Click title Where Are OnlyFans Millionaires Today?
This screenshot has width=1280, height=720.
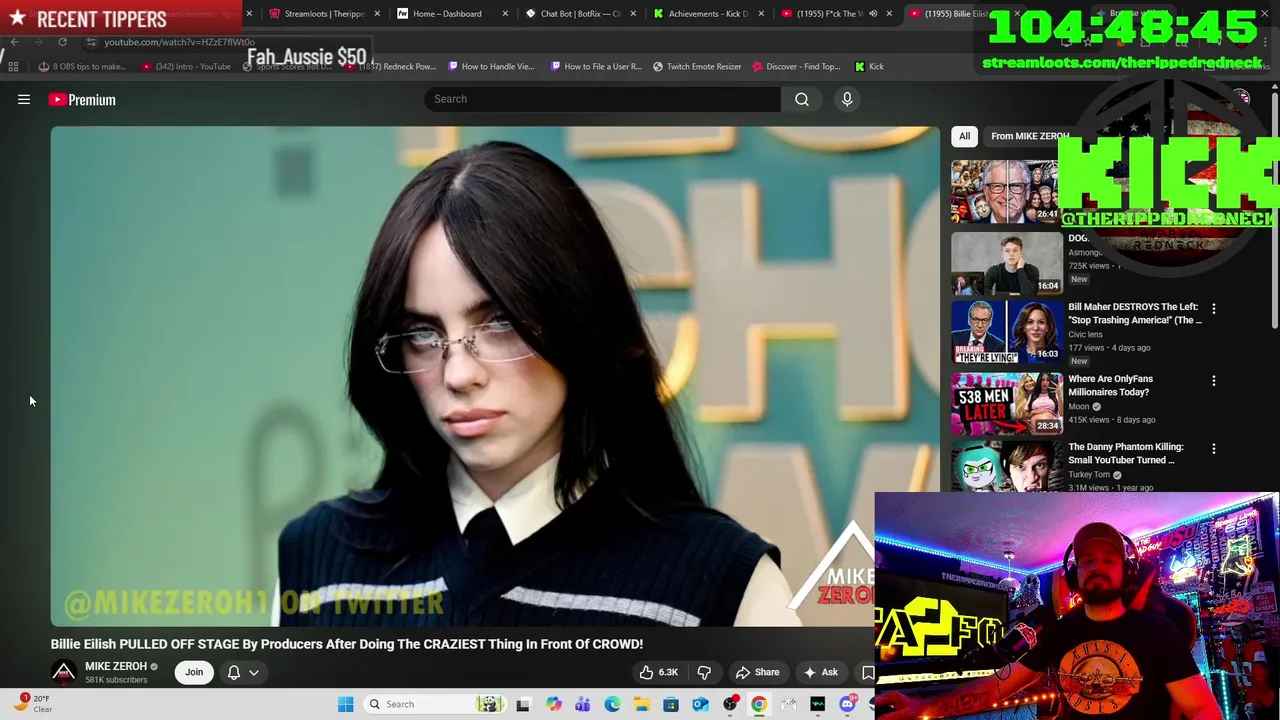pyautogui.click(x=1110, y=385)
